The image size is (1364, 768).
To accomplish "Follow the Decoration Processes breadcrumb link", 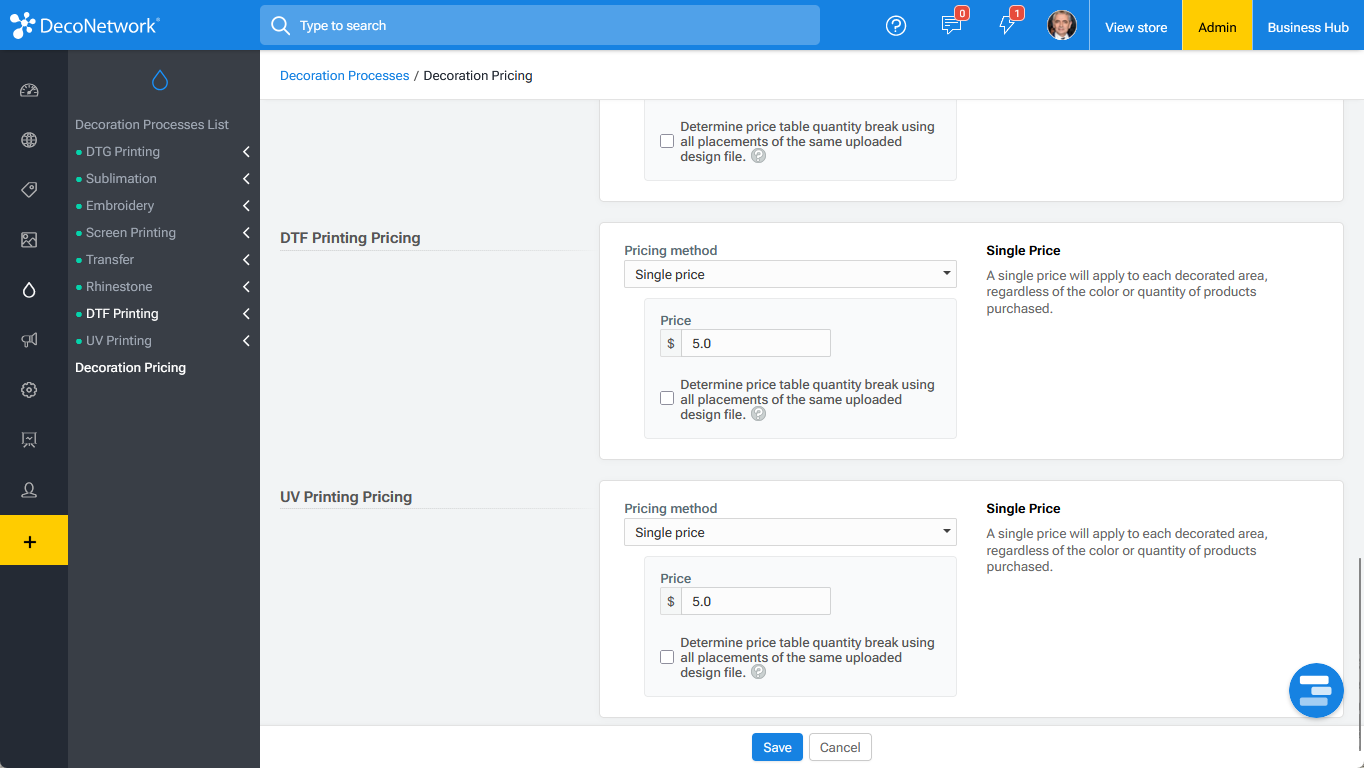I will [344, 75].
